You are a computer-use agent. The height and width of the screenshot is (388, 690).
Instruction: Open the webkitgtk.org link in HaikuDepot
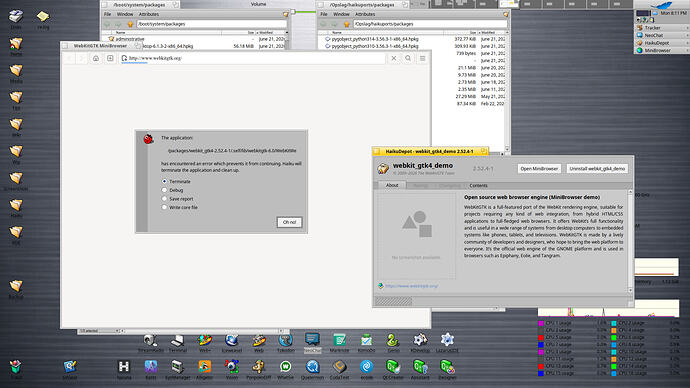click(411, 286)
